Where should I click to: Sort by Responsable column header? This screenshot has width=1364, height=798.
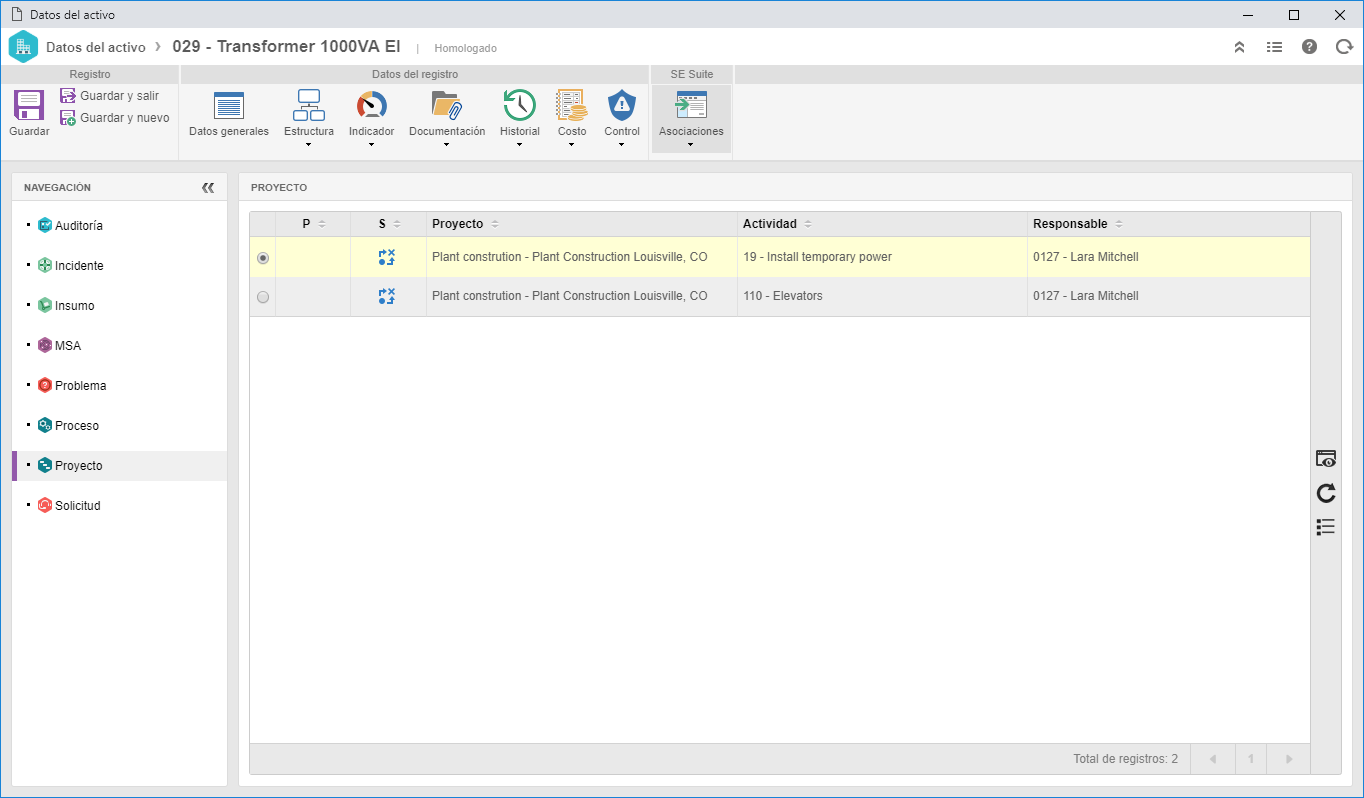(x=1168, y=224)
